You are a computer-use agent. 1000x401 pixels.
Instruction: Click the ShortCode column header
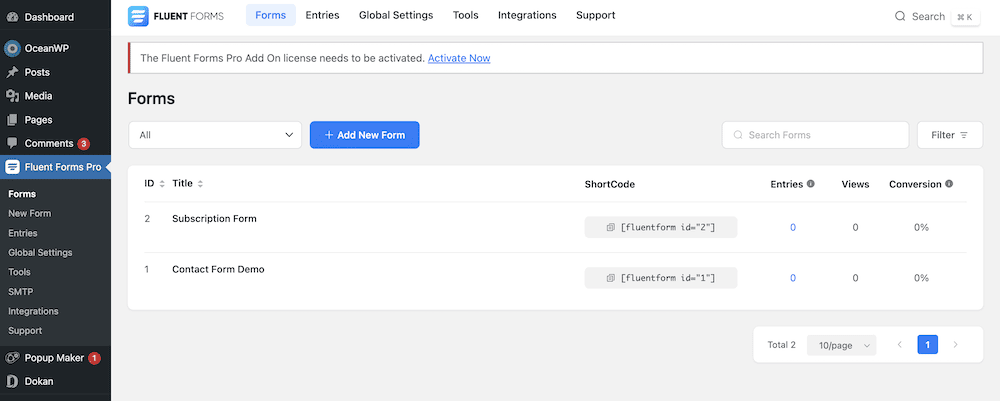point(610,184)
